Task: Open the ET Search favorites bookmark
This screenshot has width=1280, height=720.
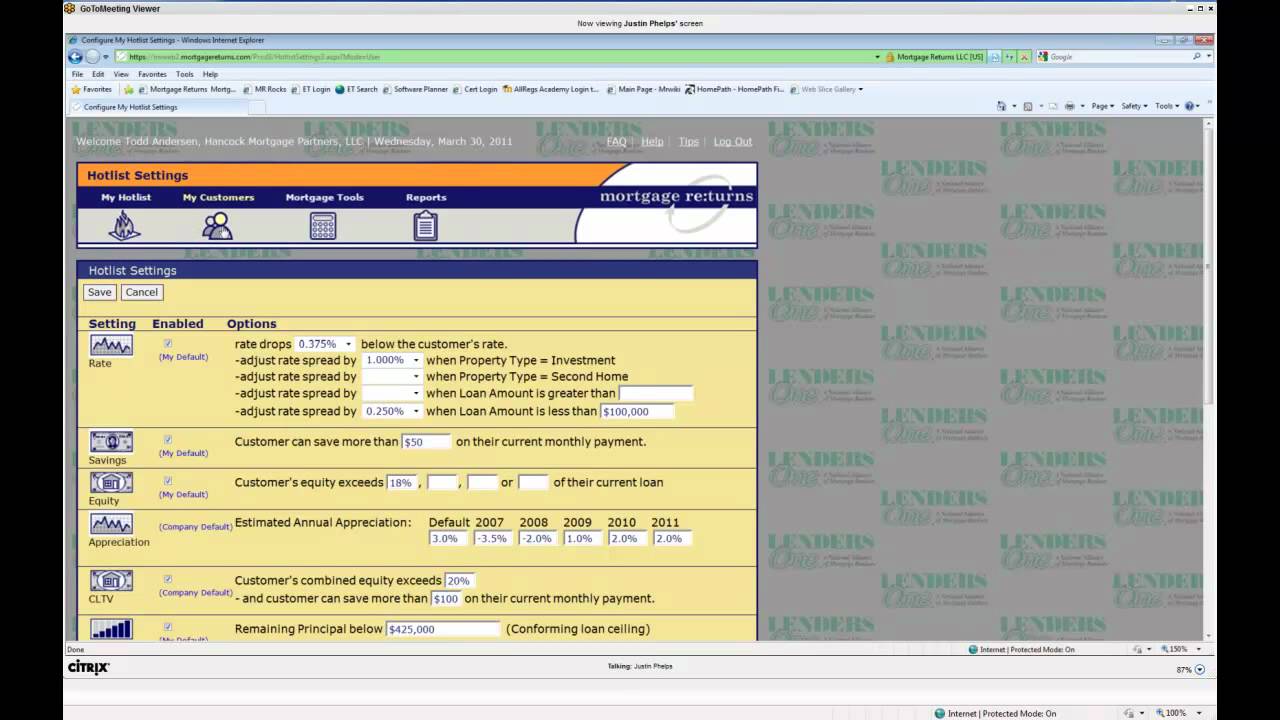Action: click(x=356, y=89)
